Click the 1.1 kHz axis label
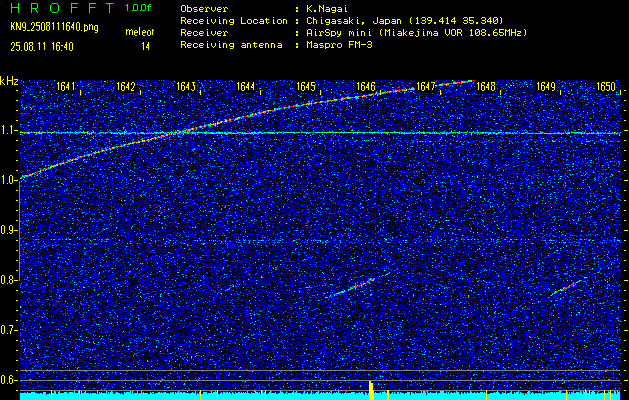 coord(8,130)
